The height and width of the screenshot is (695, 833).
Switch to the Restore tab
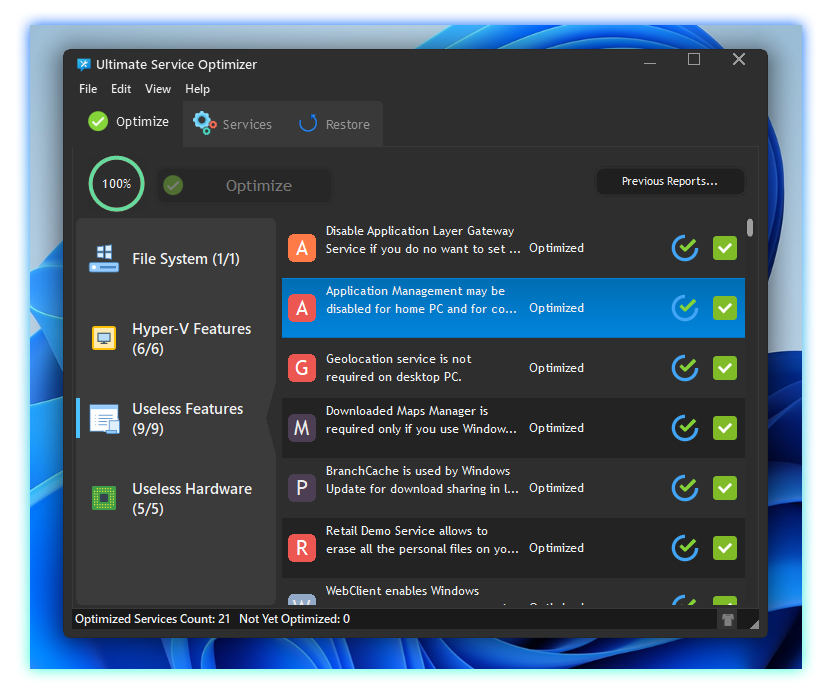335,124
